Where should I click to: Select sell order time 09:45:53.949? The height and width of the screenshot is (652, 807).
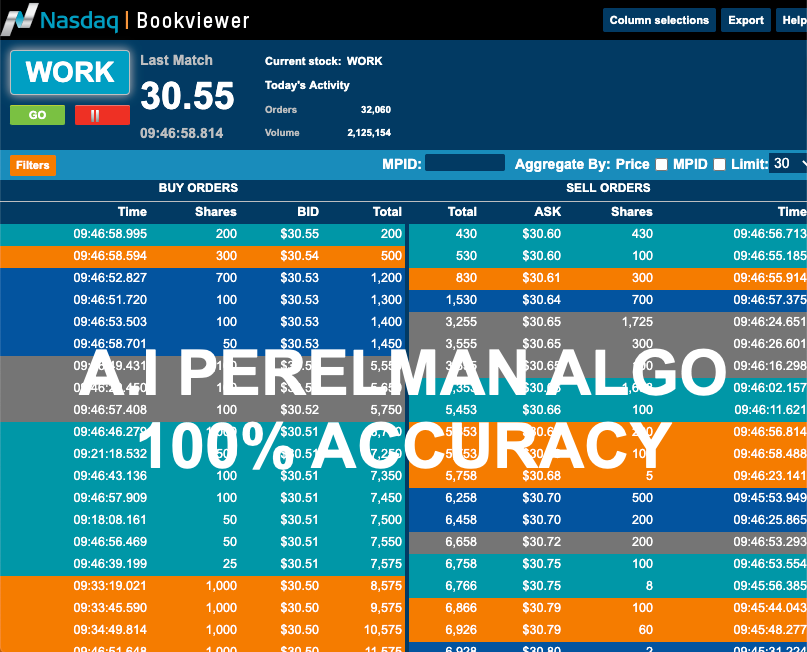click(x=770, y=498)
